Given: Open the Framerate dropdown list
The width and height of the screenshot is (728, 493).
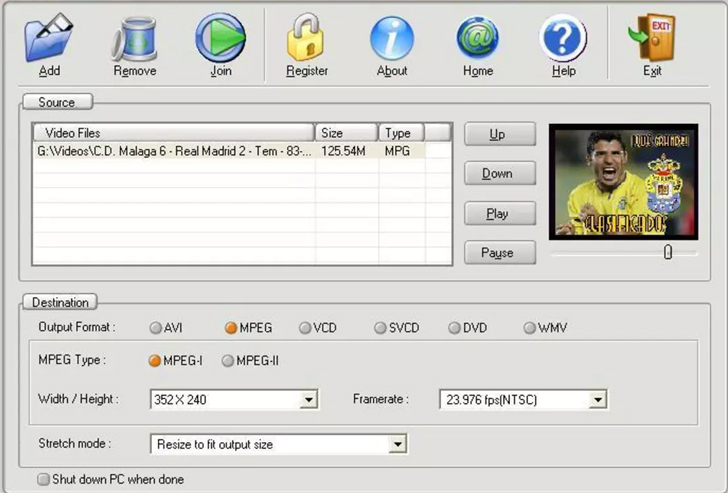Looking at the screenshot, I should [597, 400].
